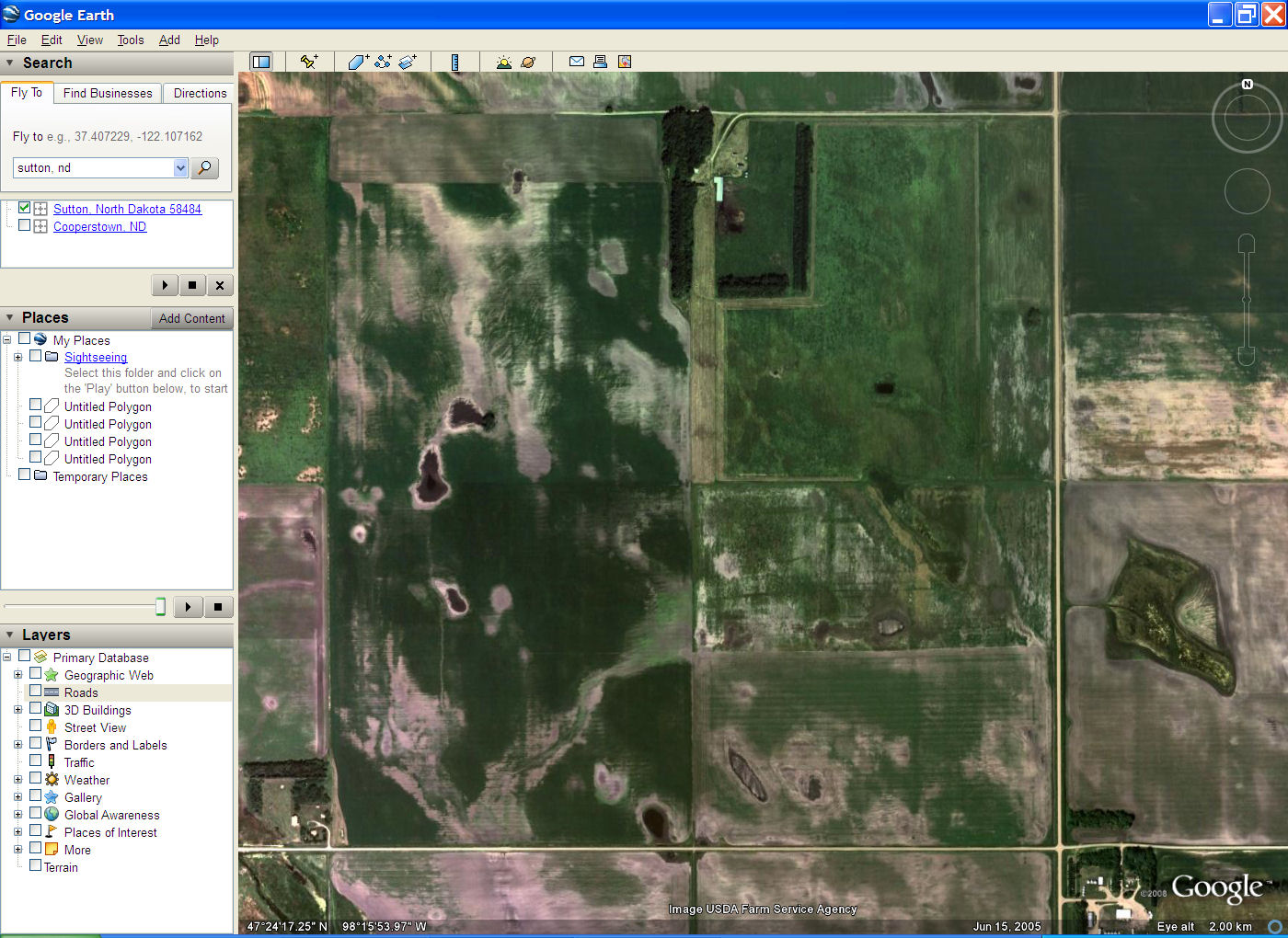This screenshot has width=1288, height=938.
Task: Play the Places tour button
Action: [x=188, y=607]
